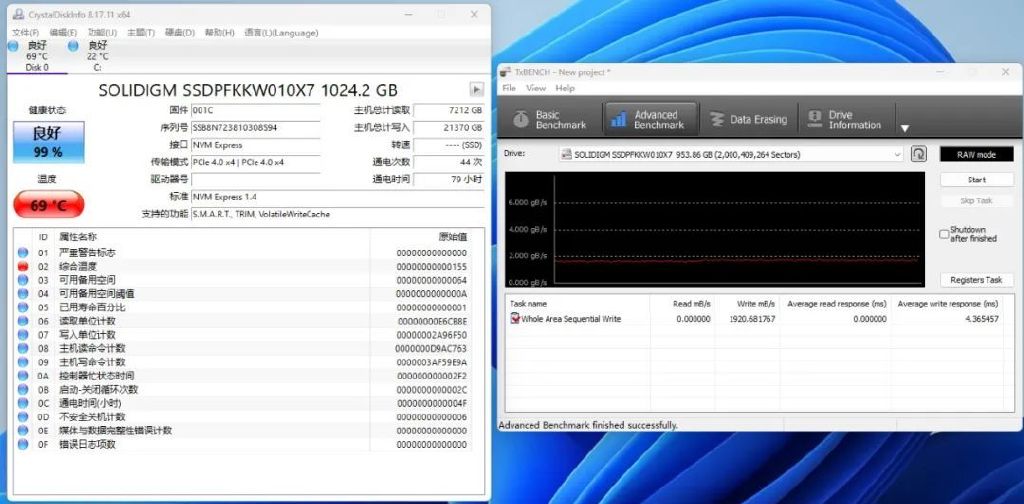Click the TxBENCH title bar app icon
This screenshot has width=1024, height=504.
tap(505, 72)
